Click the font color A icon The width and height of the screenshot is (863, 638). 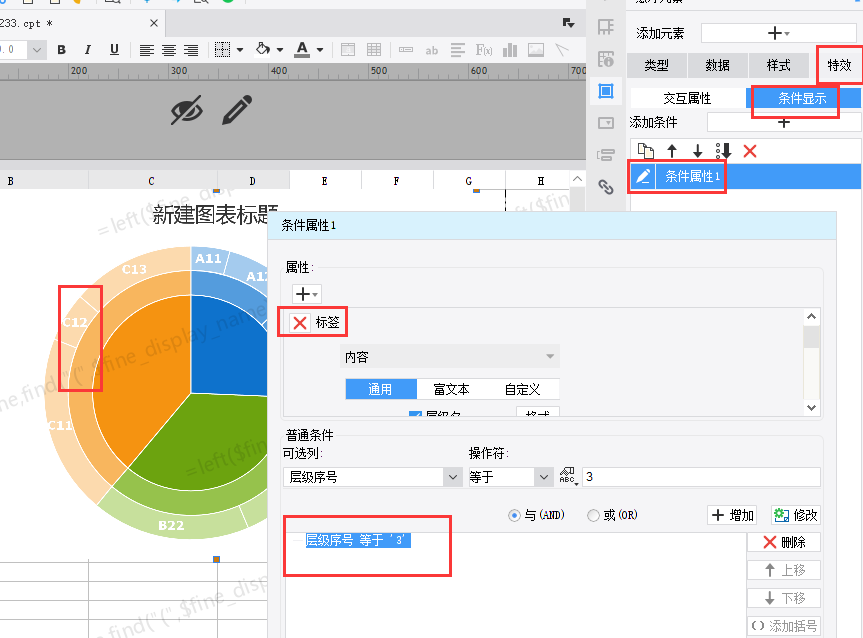302,50
